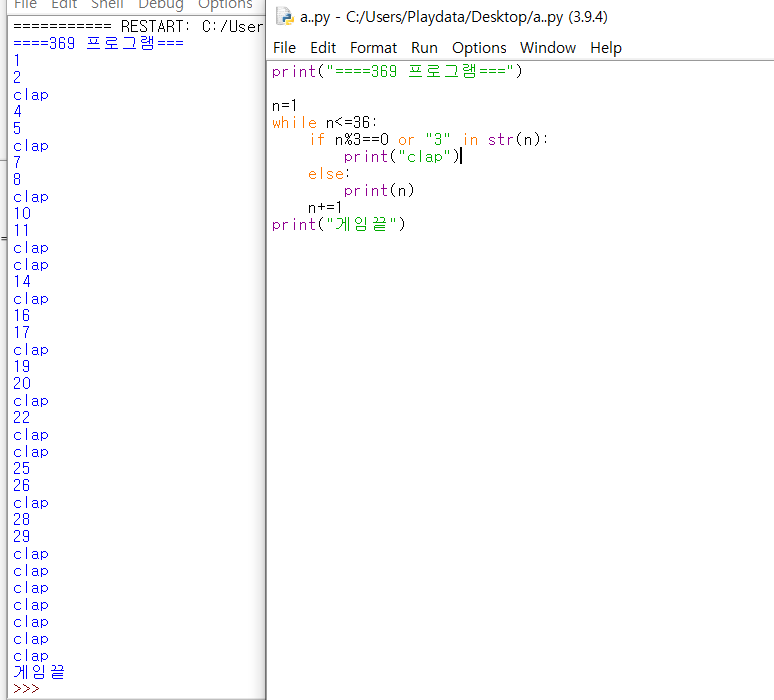Click the output number 22 in shell
Viewport: 774px width, 700px height.
pyautogui.click(x=22, y=418)
